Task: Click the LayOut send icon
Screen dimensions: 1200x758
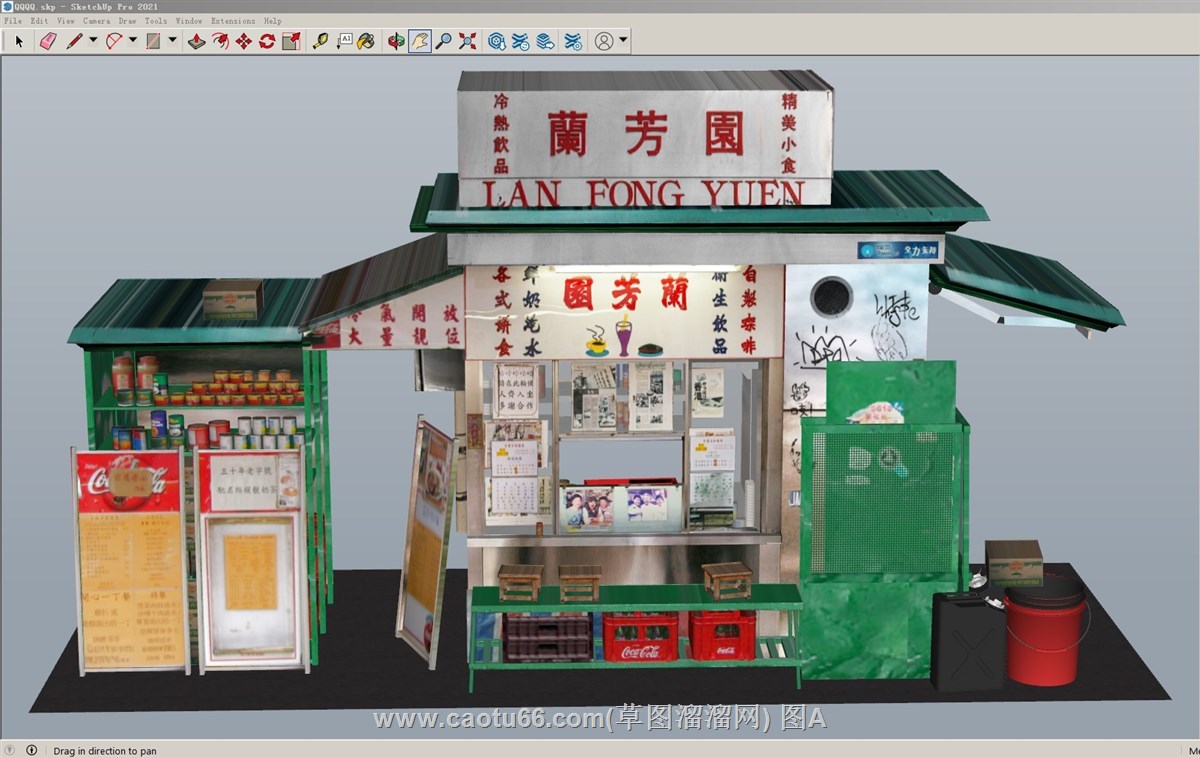Action: tap(545, 41)
